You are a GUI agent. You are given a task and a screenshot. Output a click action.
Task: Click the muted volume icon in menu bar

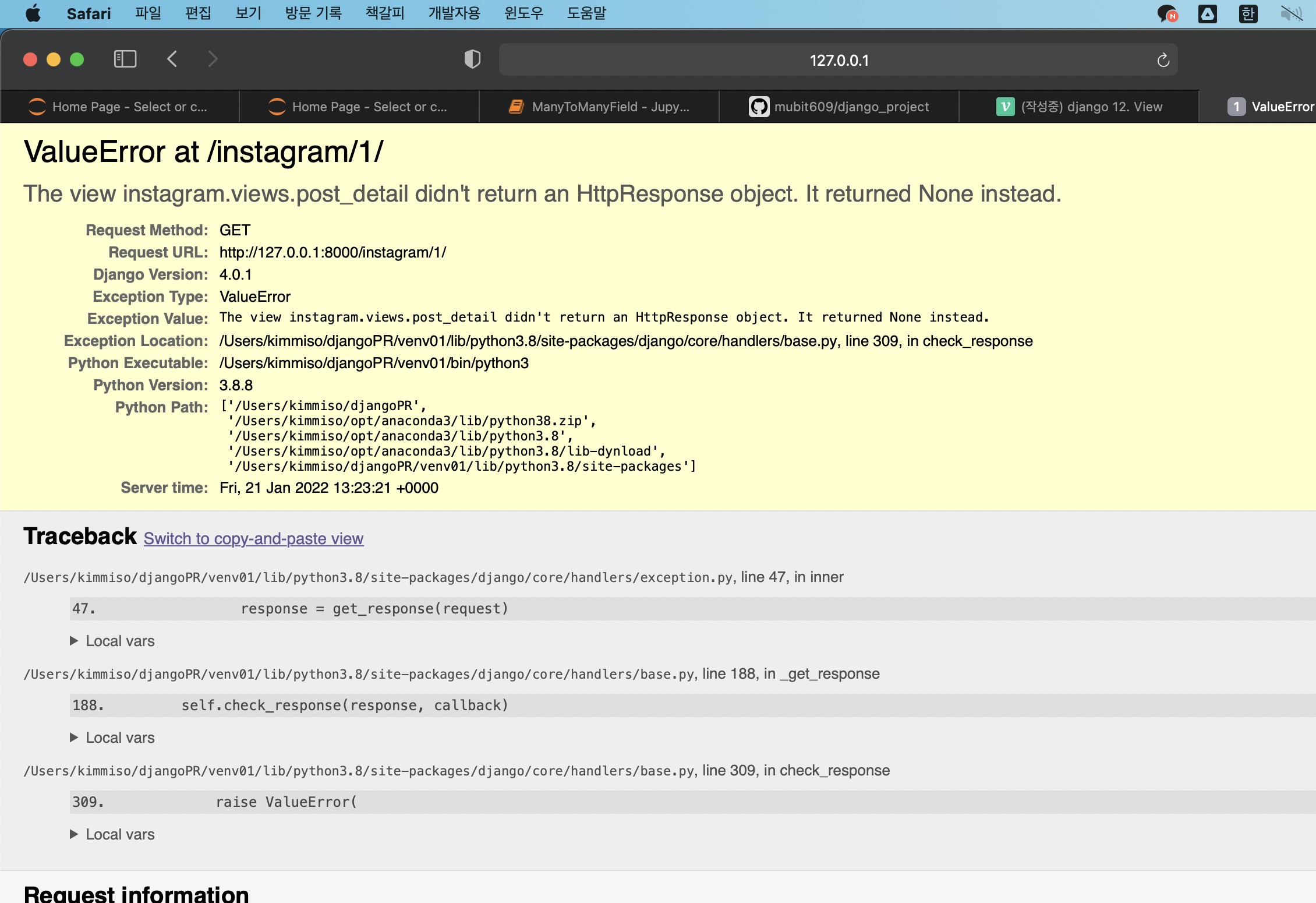(1291, 13)
